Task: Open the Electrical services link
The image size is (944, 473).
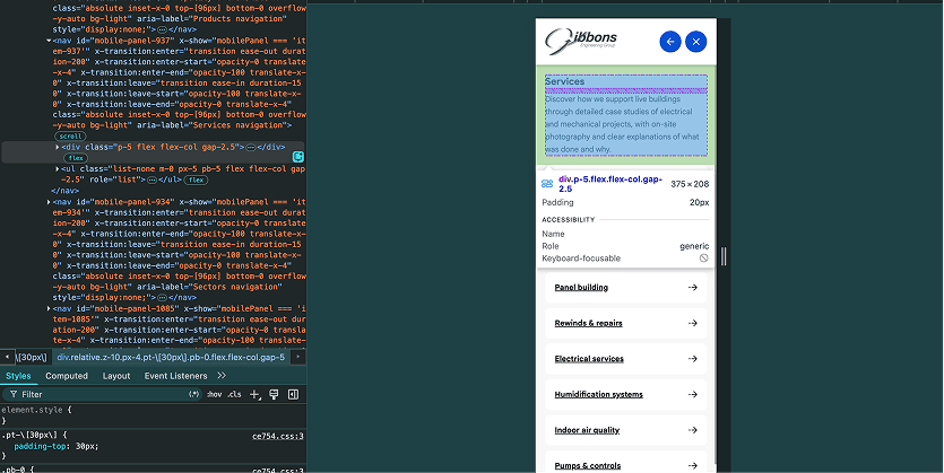Action: pos(589,359)
